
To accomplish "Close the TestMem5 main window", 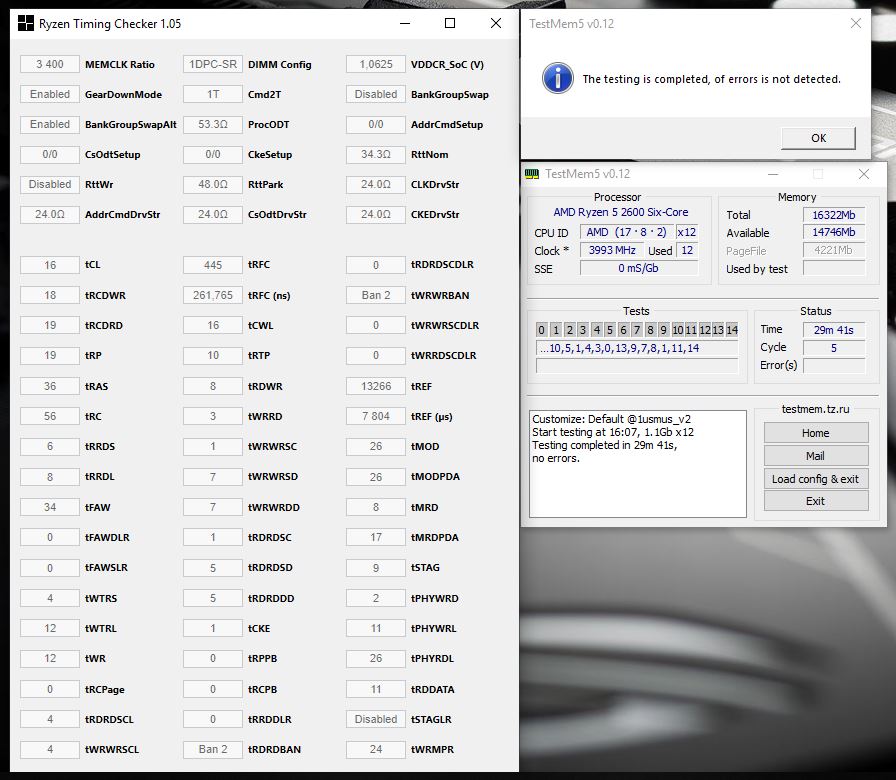I will [864, 174].
